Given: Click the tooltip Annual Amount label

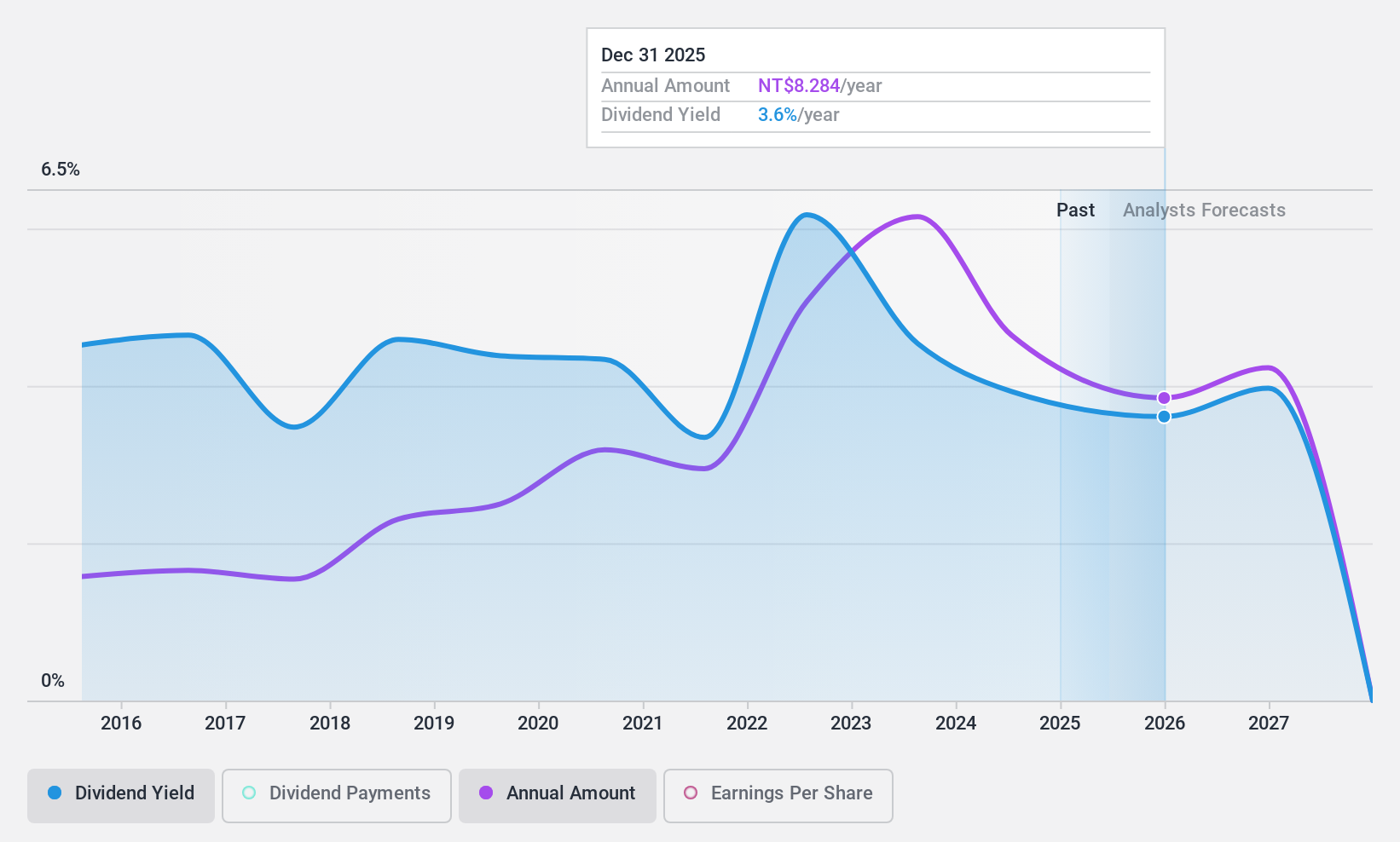Looking at the screenshot, I should coord(665,86).
